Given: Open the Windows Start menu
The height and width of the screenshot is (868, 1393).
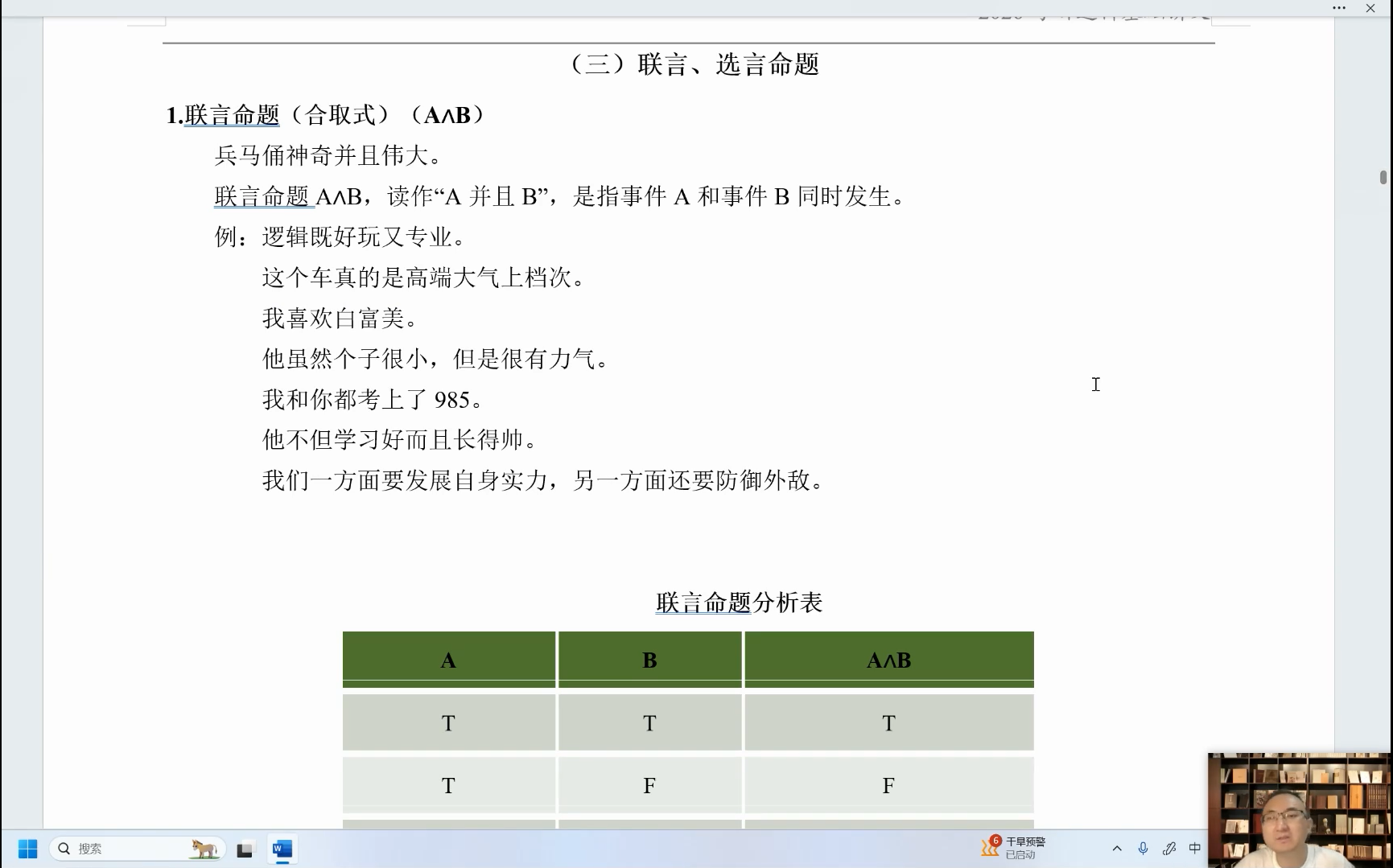Looking at the screenshot, I should point(27,849).
